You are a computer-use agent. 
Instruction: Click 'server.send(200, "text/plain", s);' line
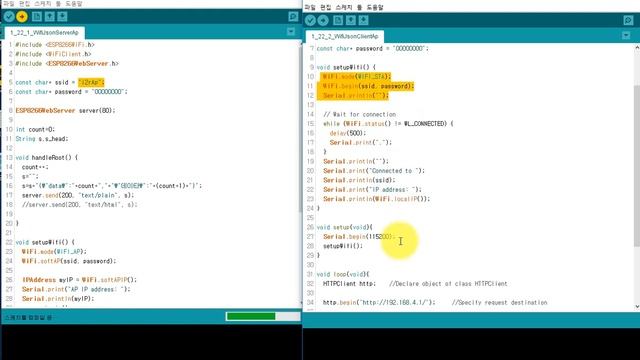[78, 196]
